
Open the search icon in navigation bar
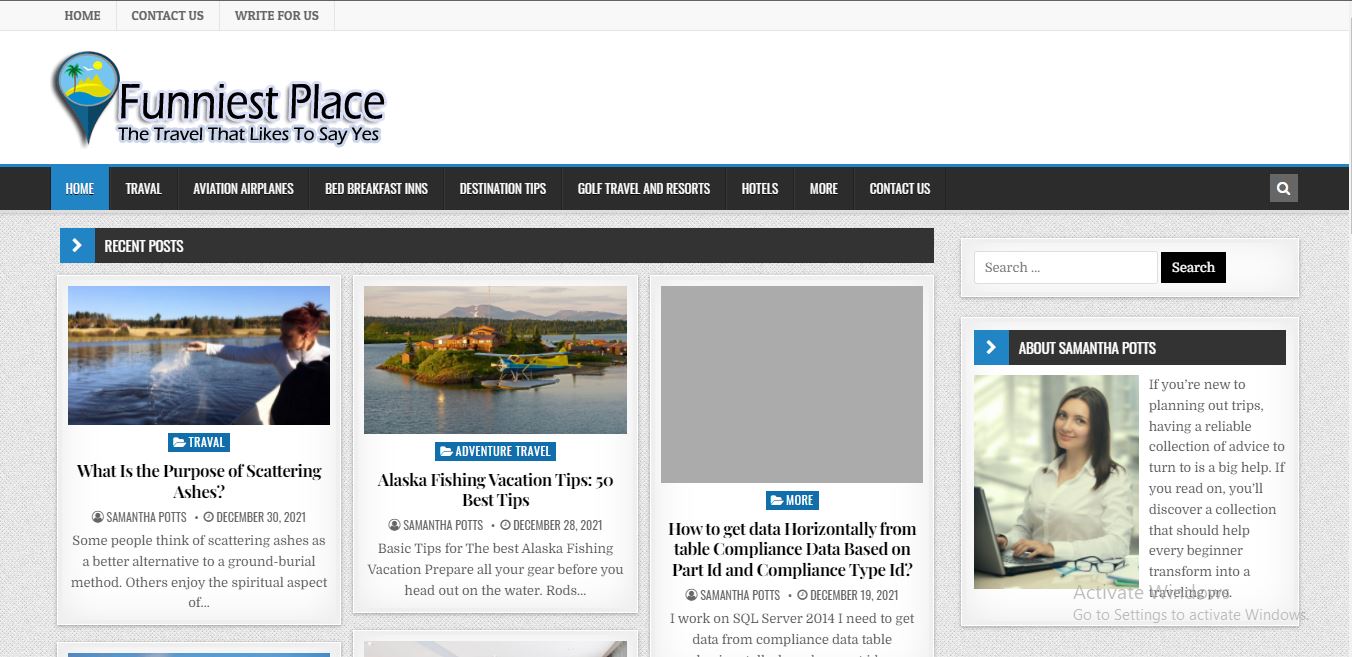click(x=1283, y=188)
